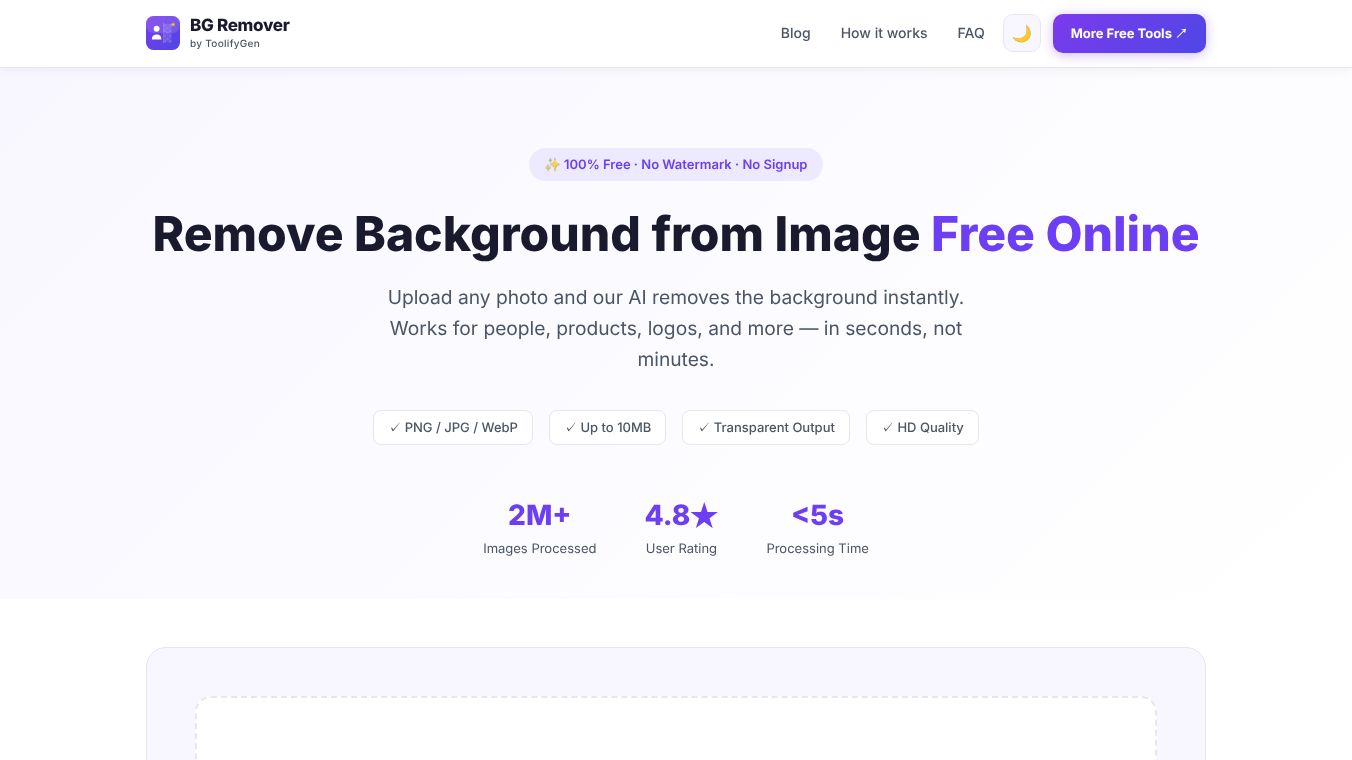Click the BG Remover brand name
1352x760 pixels.
pos(240,25)
